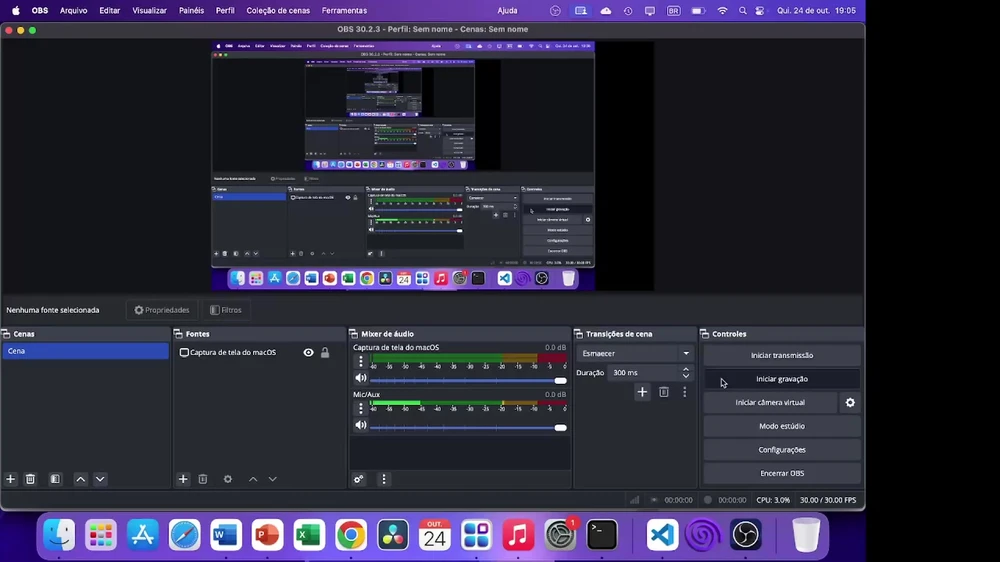1000x562 pixels.
Task: Open scene filters icon in Cenas panel
Action: coord(55,479)
